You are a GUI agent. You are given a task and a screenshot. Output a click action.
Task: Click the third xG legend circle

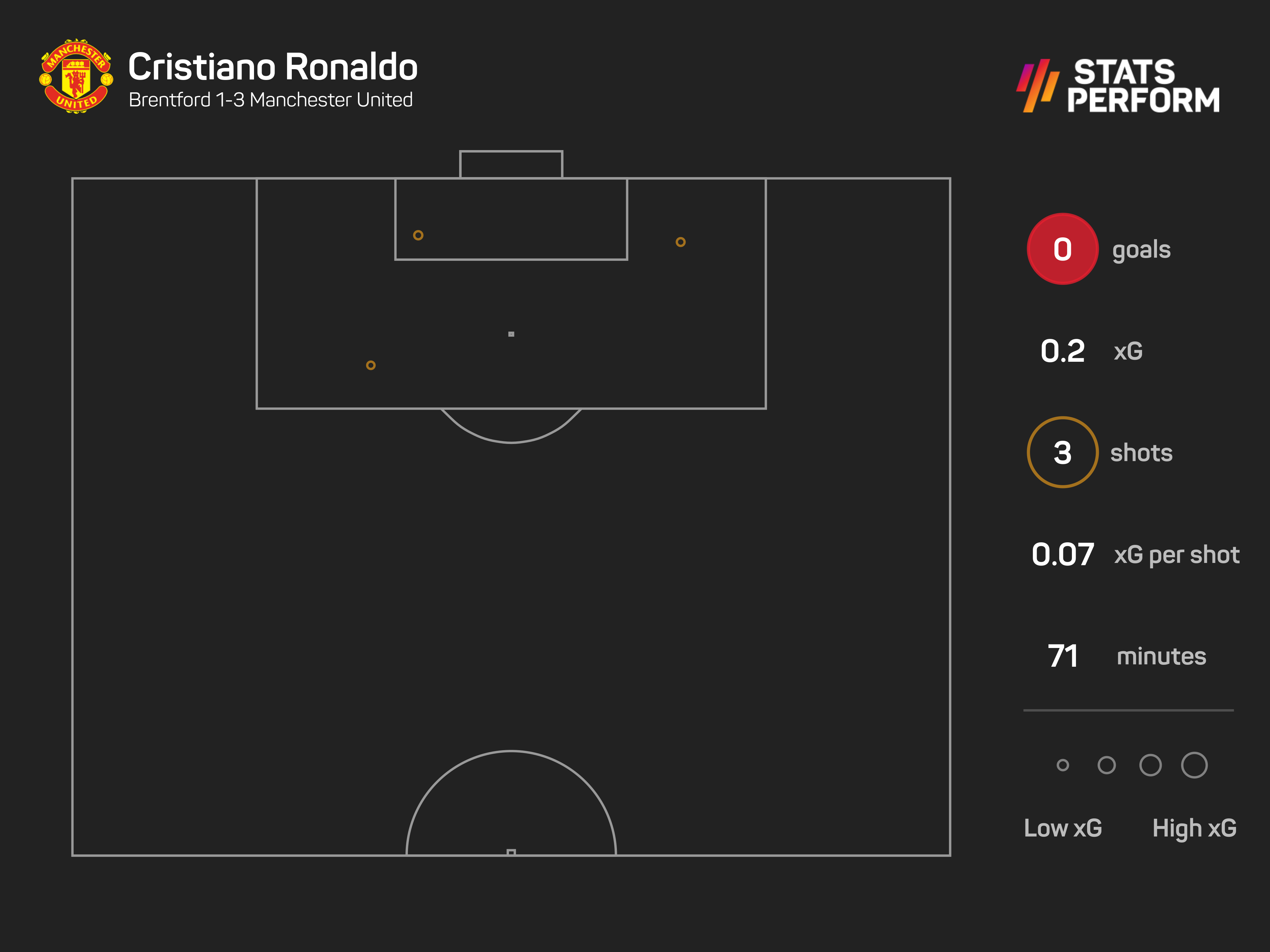point(1151,765)
